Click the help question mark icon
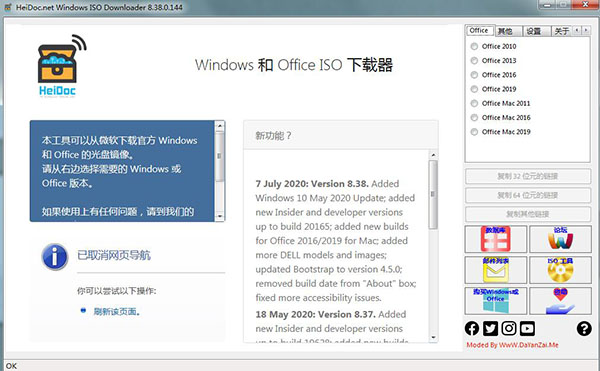600x371 pixels. 584,329
